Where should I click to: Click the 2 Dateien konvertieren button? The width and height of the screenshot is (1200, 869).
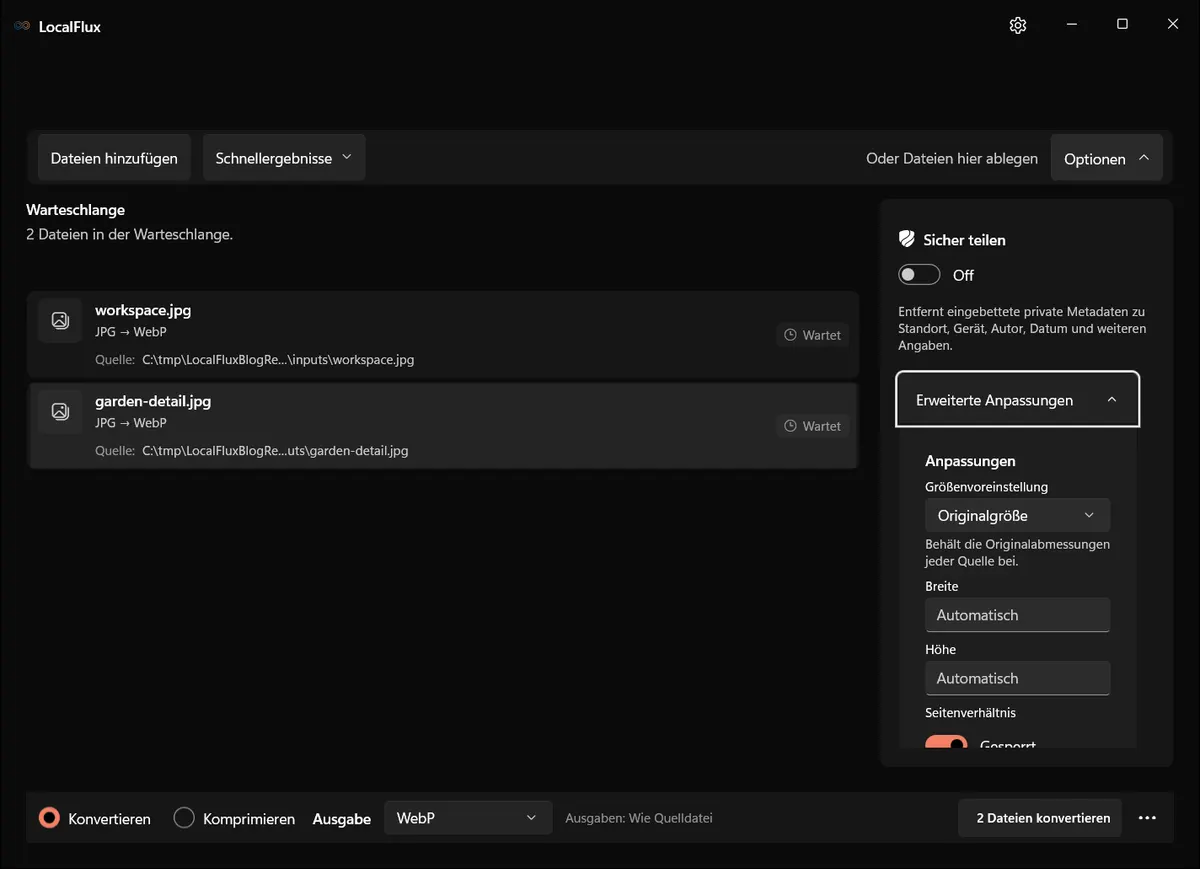point(1040,818)
